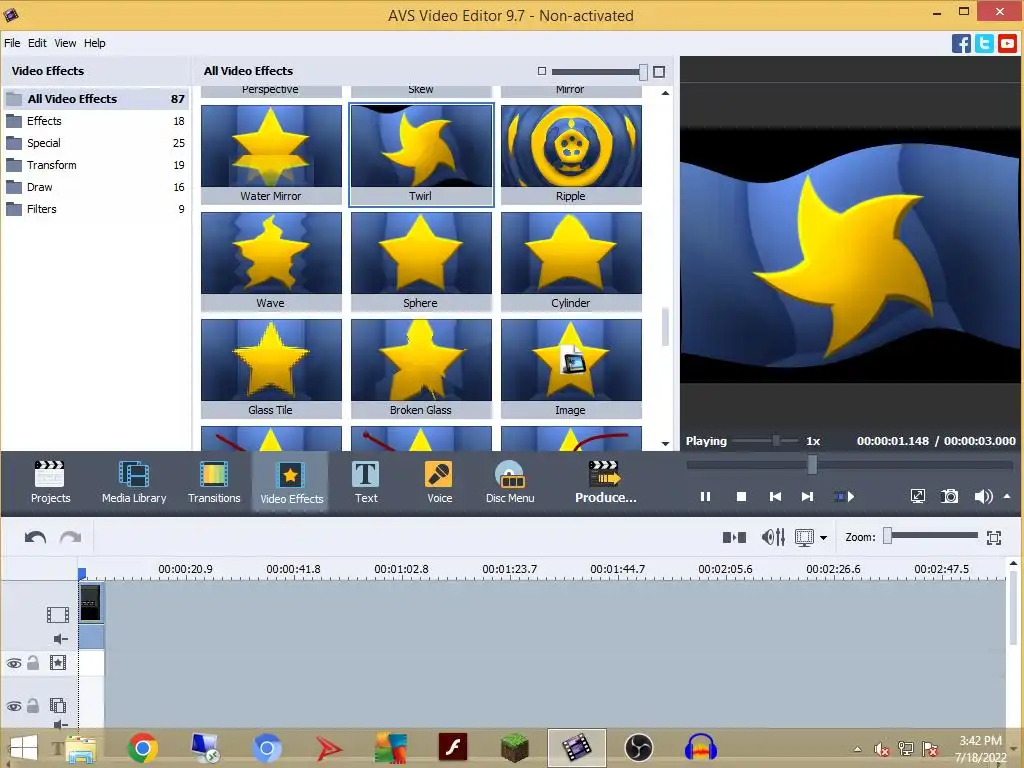
Task: Adjust the timeline Zoom slider
Action: click(888, 536)
